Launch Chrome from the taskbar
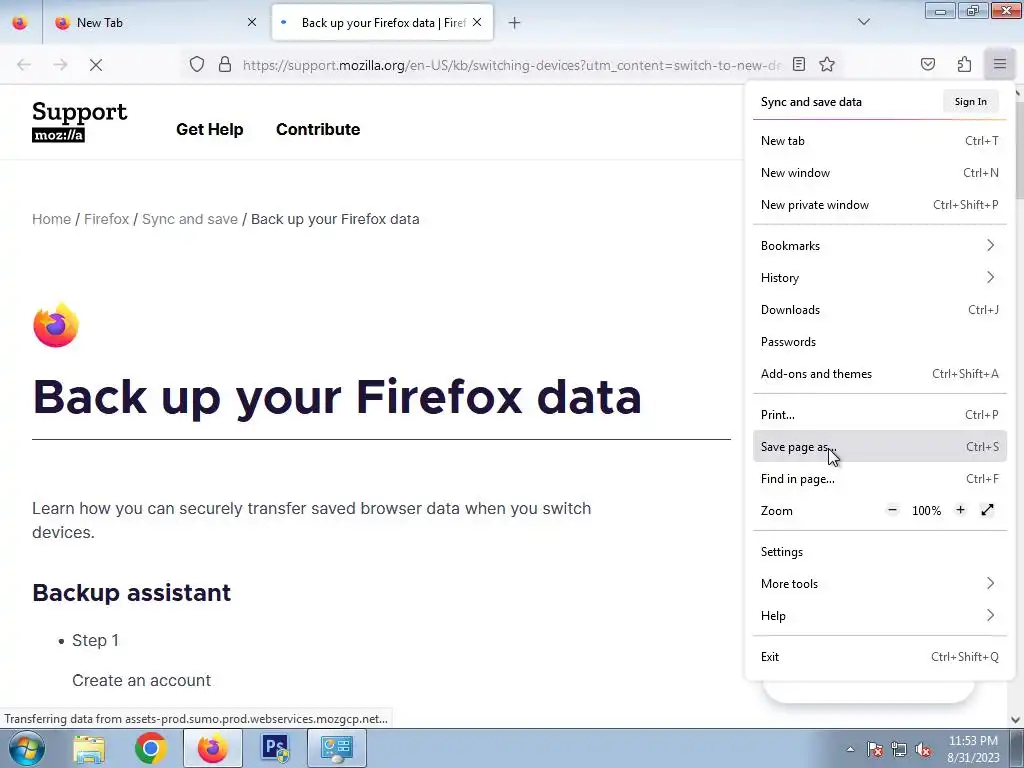Image resolution: width=1024 pixels, height=768 pixels. tap(150, 748)
